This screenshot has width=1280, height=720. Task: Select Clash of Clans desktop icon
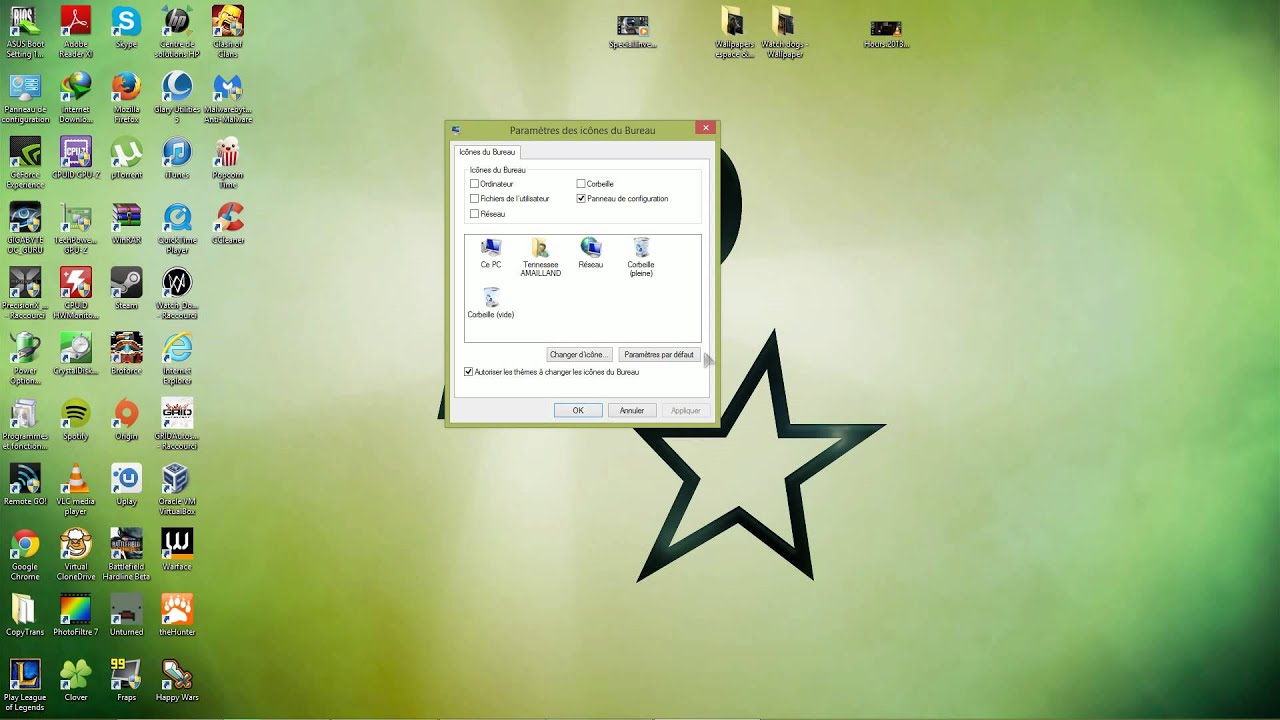pos(227,32)
